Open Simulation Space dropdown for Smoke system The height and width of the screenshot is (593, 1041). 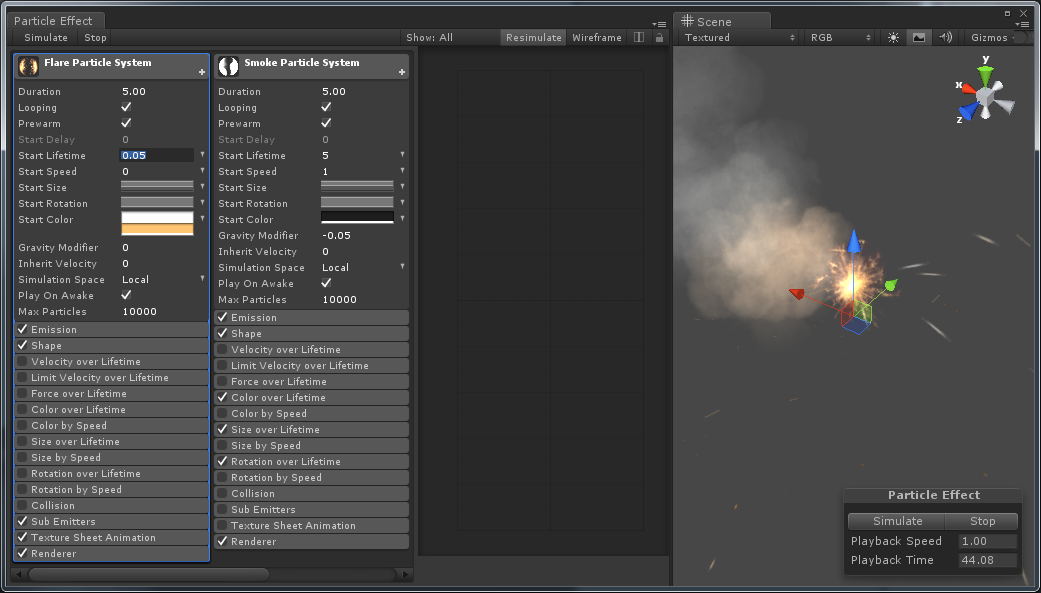coord(402,267)
